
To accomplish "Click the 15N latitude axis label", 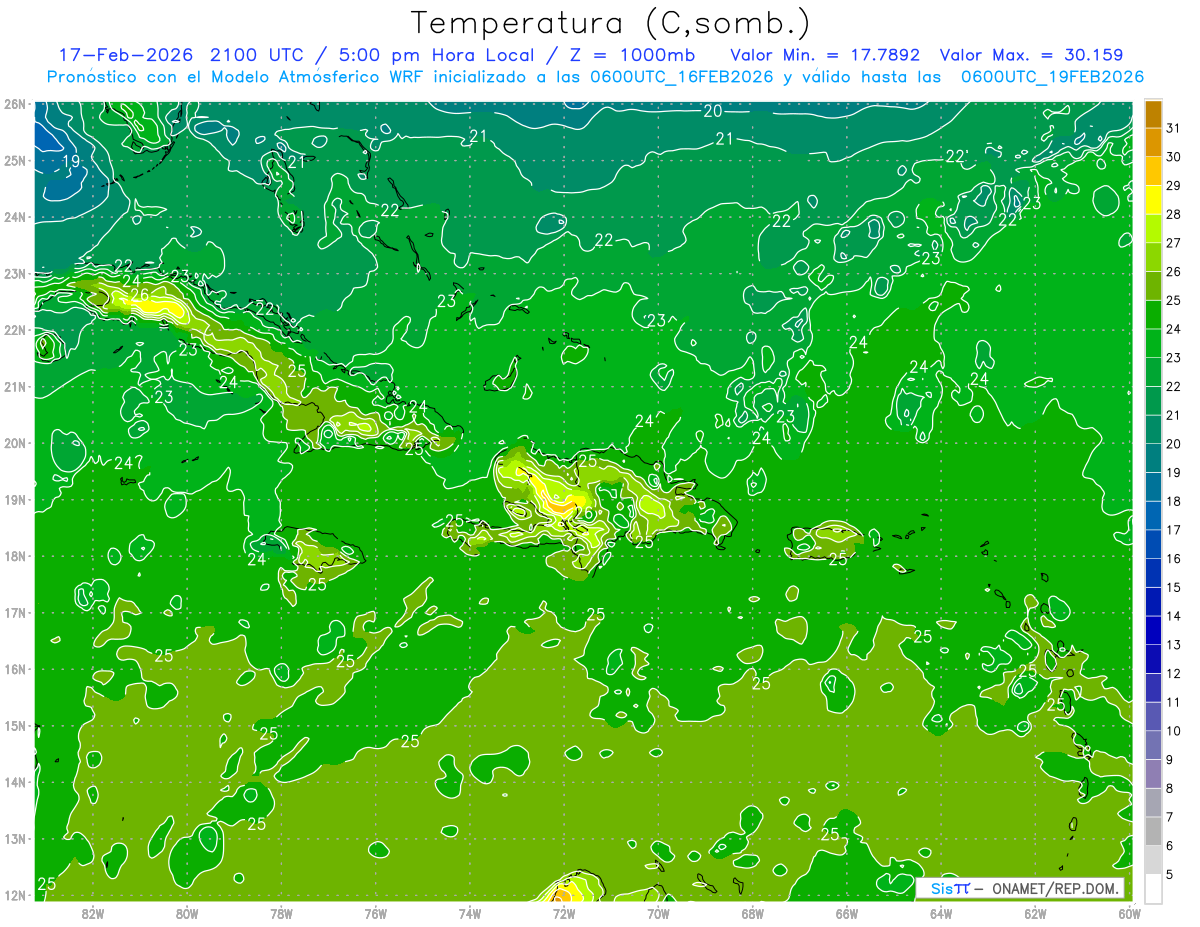I will coord(14,726).
